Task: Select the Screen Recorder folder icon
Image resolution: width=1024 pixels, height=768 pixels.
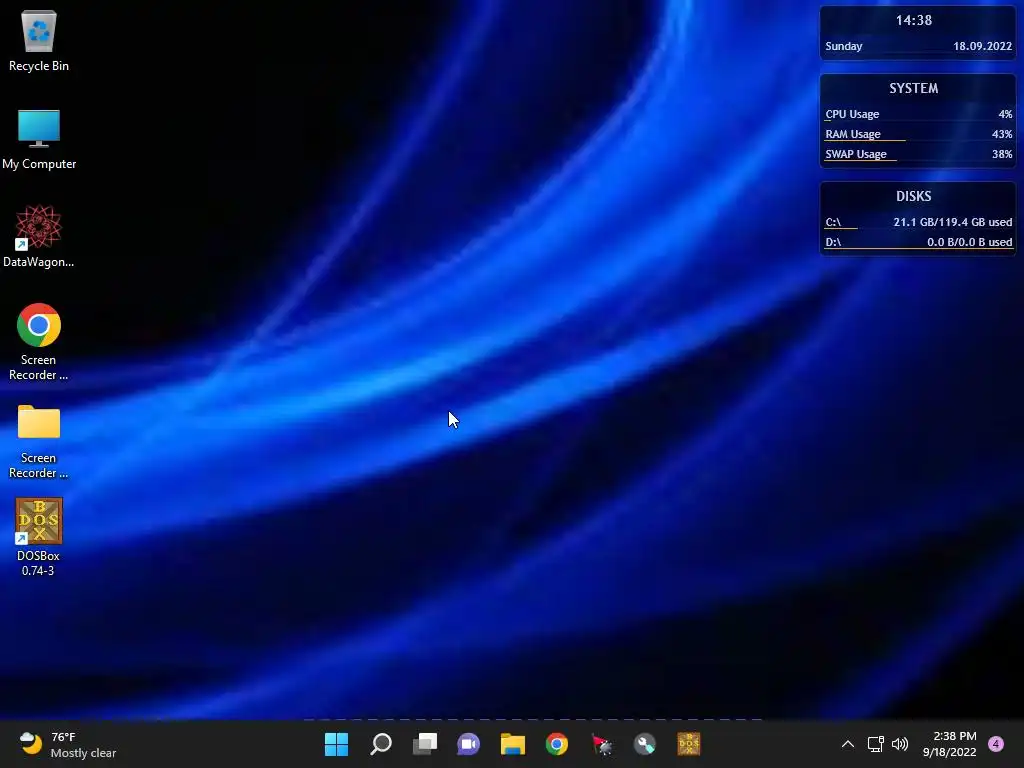Action: [x=39, y=441]
